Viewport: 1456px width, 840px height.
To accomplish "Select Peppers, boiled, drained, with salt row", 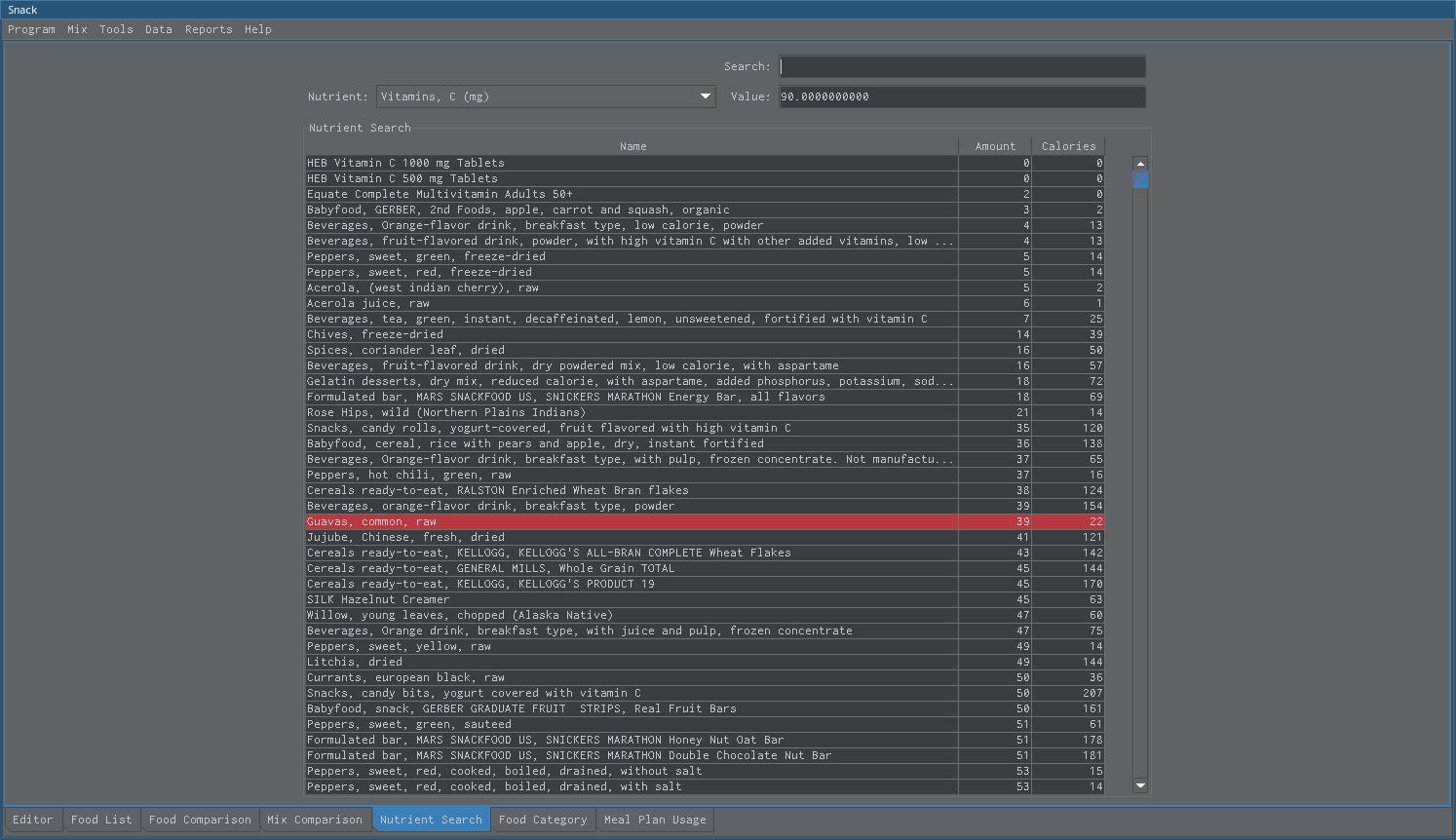I will tap(705, 786).
